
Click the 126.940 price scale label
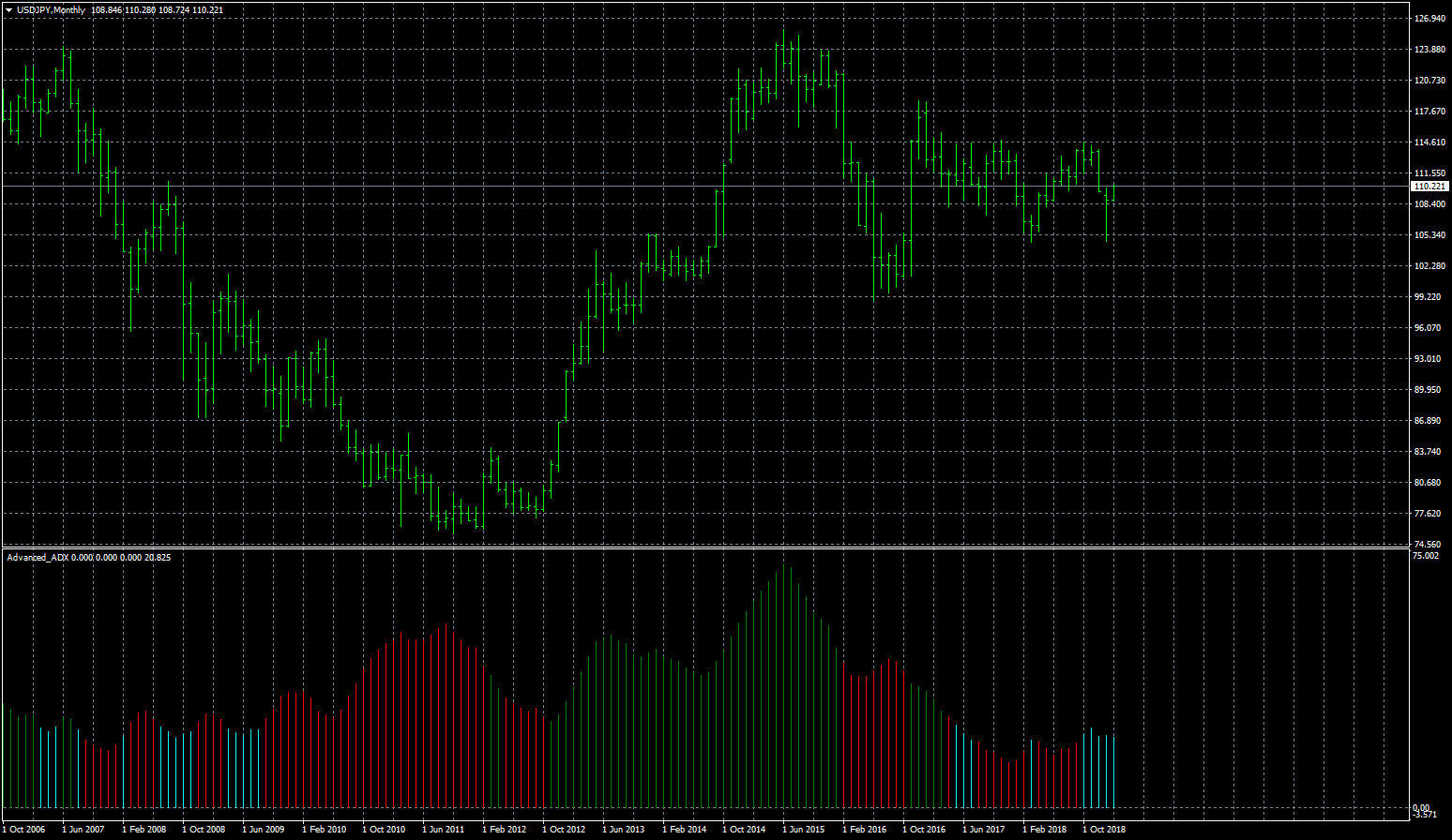pyautogui.click(x=1429, y=19)
